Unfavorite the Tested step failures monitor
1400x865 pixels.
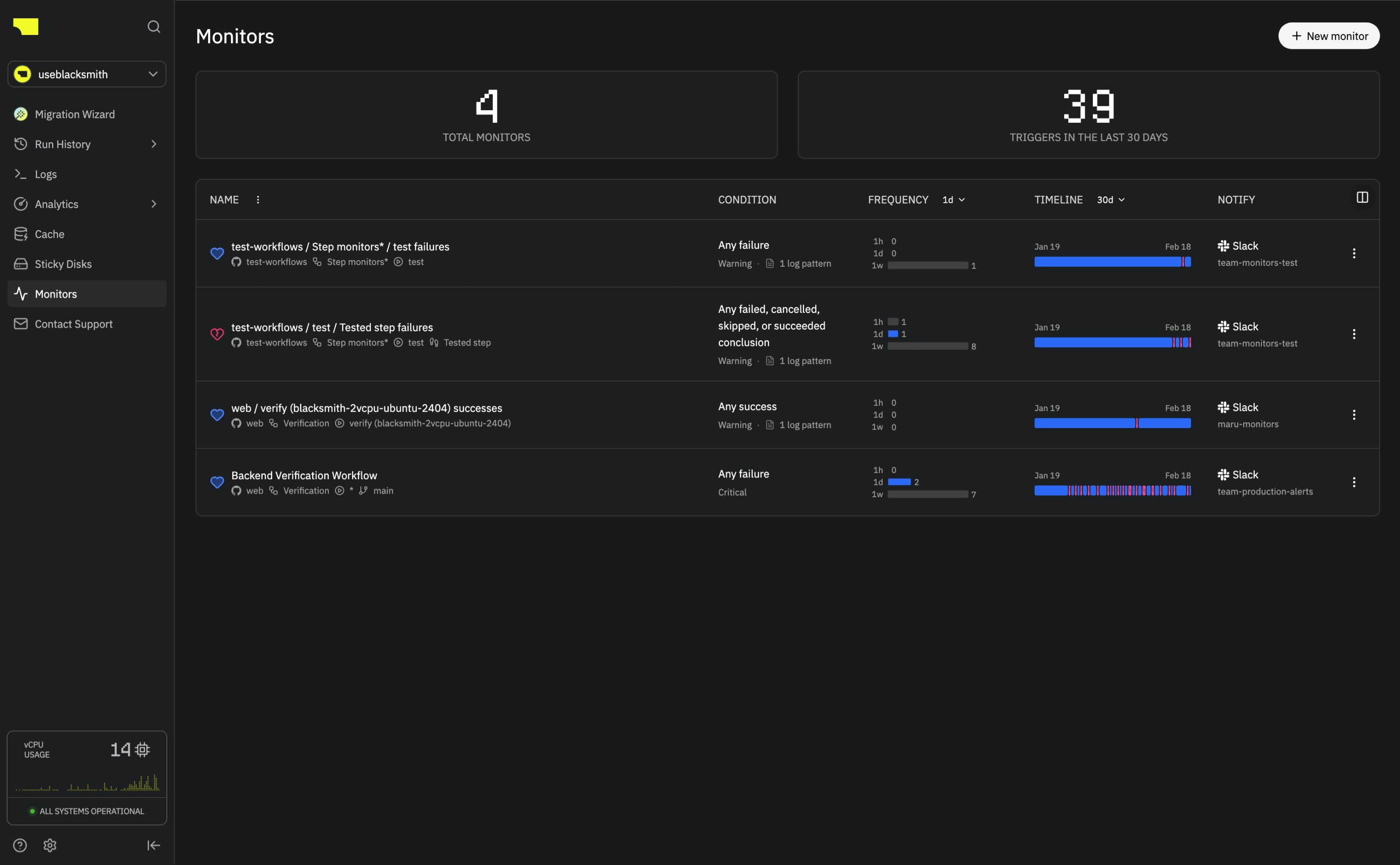pyautogui.click(x=217, y=333)
